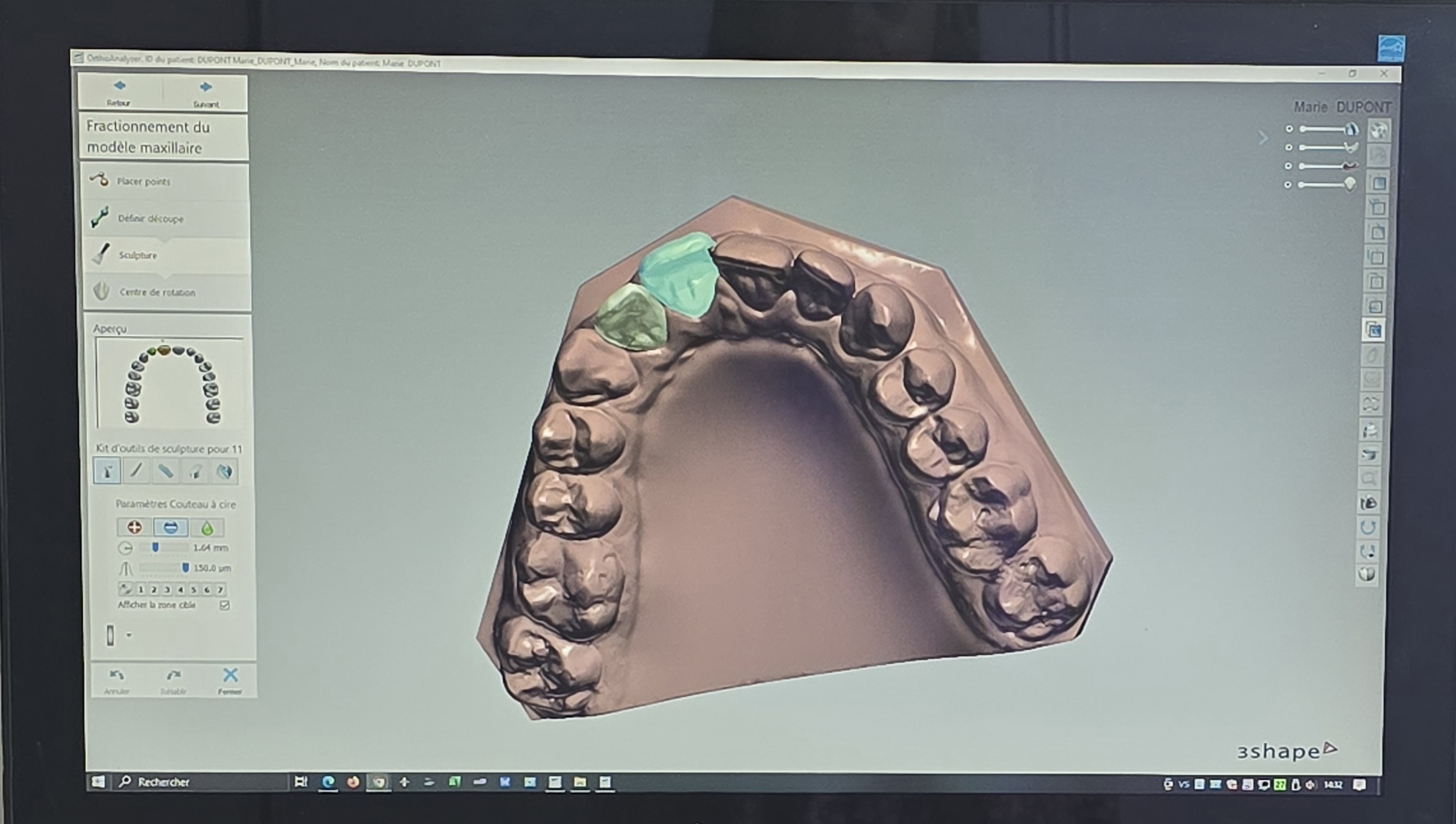The width and height of the screenshot is (1456, 824).
Task: Click the Annuler undo button
Action: pos(117,681)
